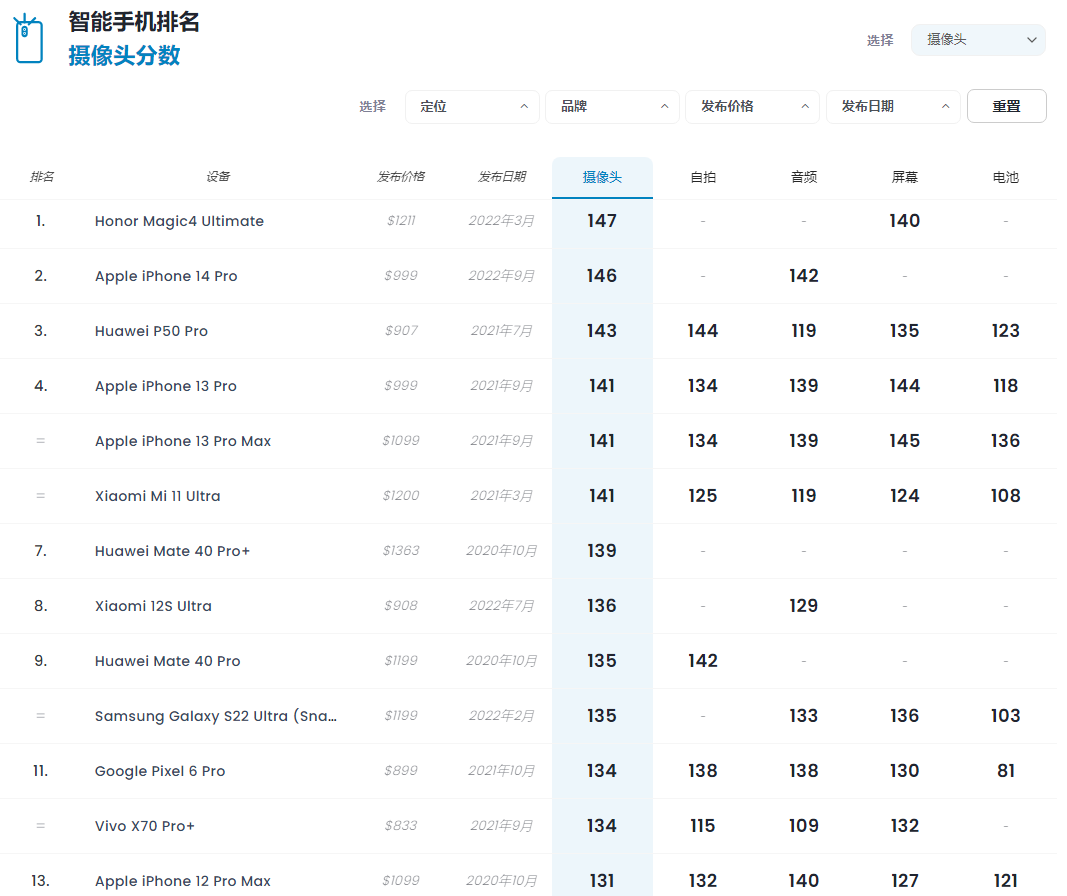The height and width of the screenshot is (896, 1067).
Task: Click the 音频 column header
Action: (803, 176)
